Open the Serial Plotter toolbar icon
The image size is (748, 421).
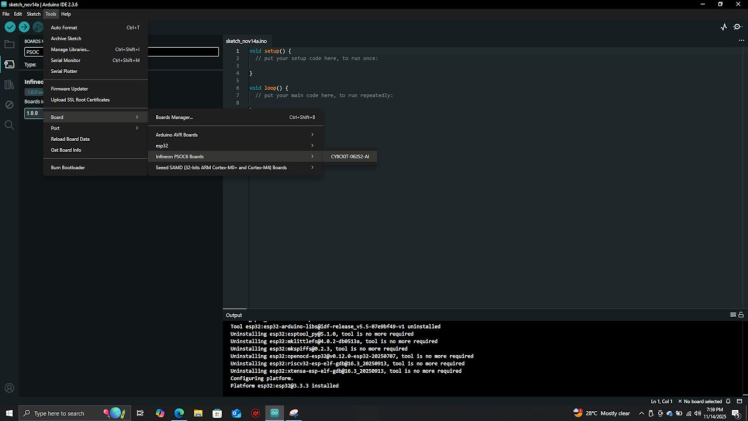724,27
